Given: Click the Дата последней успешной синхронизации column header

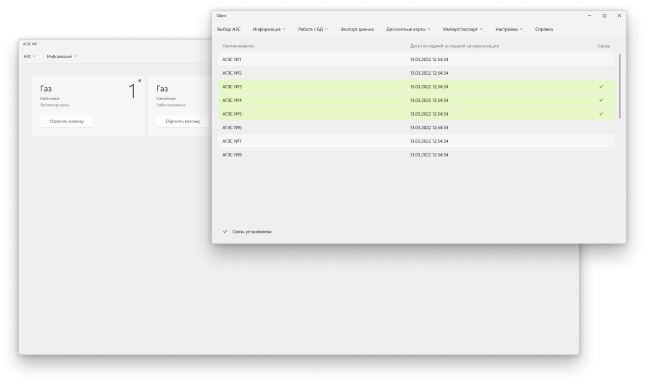Looking at the screenshot, I should 454,46.
